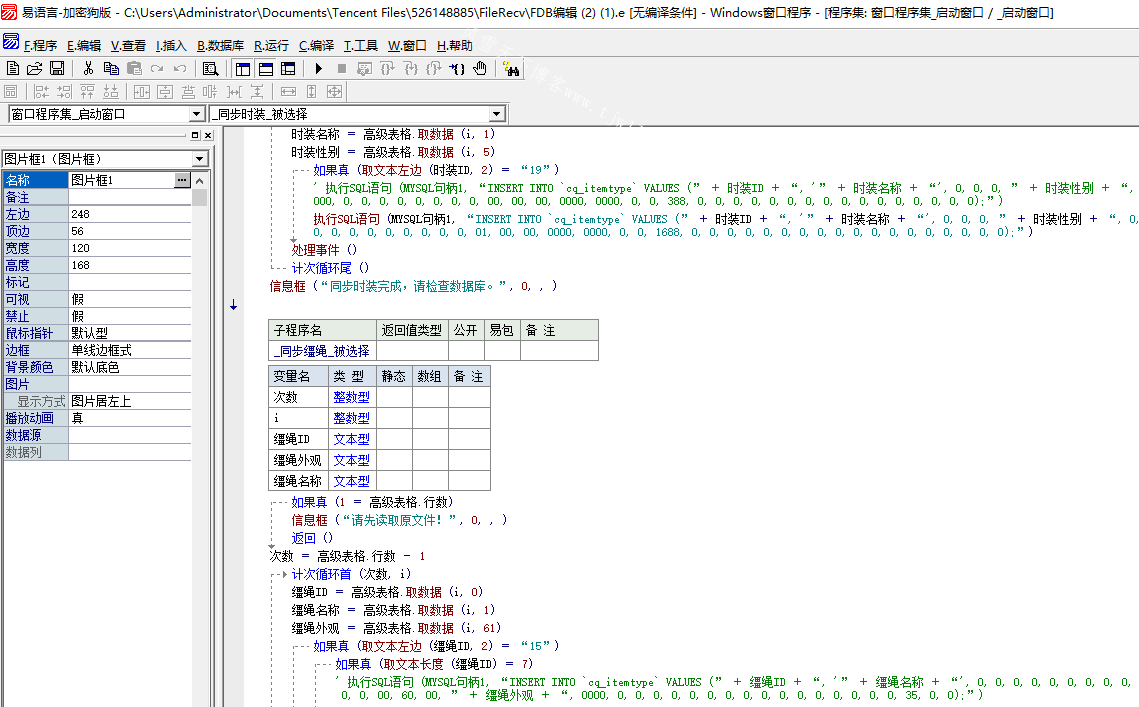The image size is (1139, 707).
Task: Open help search binoculars icon
Action: click(x=511, y=68)
